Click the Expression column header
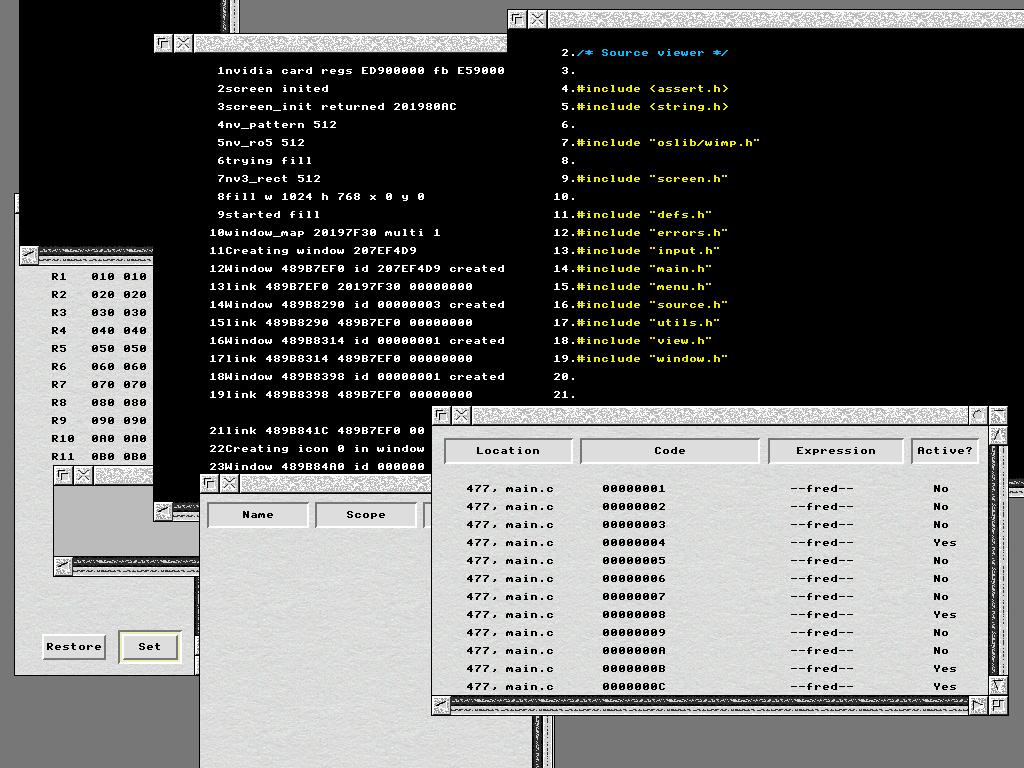 [x=835, y=451]
